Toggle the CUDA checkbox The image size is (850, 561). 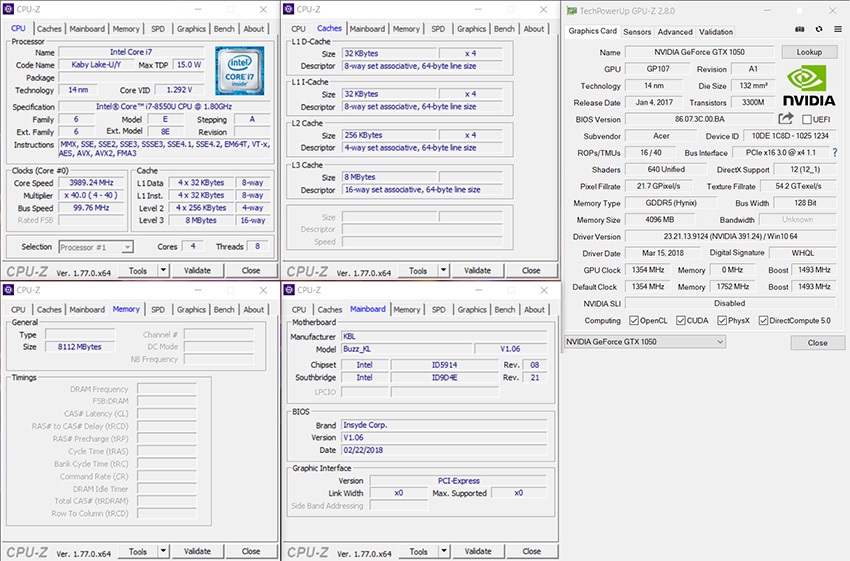click(x=681, y=320)
